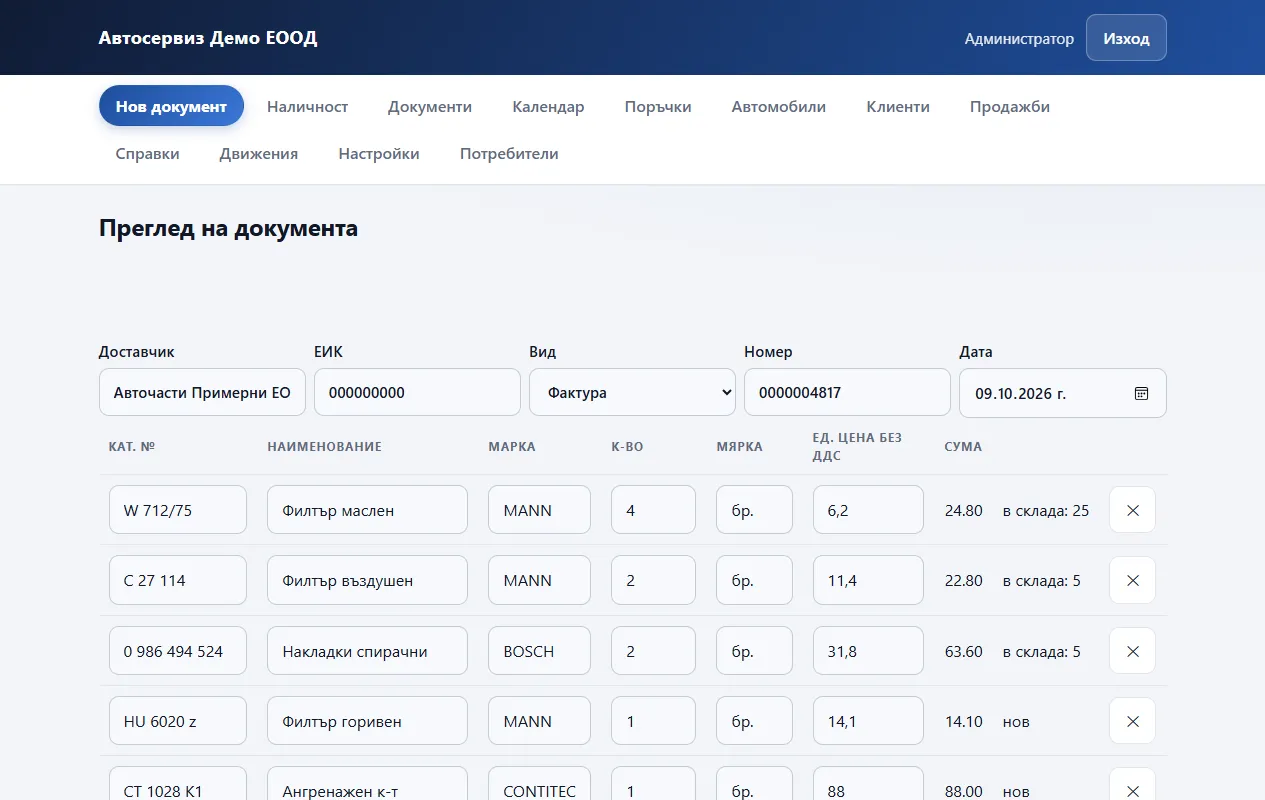Click the Дата field 09.10.2026
The image size is (1265, 800).
pos(1062,393)
